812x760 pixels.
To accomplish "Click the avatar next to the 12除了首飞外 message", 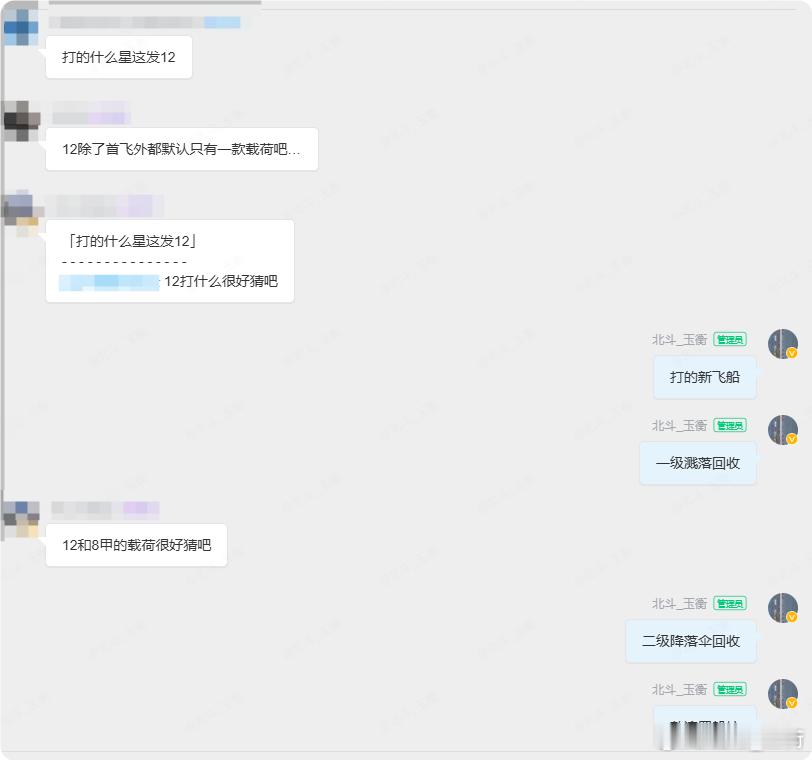I will 21,120.
